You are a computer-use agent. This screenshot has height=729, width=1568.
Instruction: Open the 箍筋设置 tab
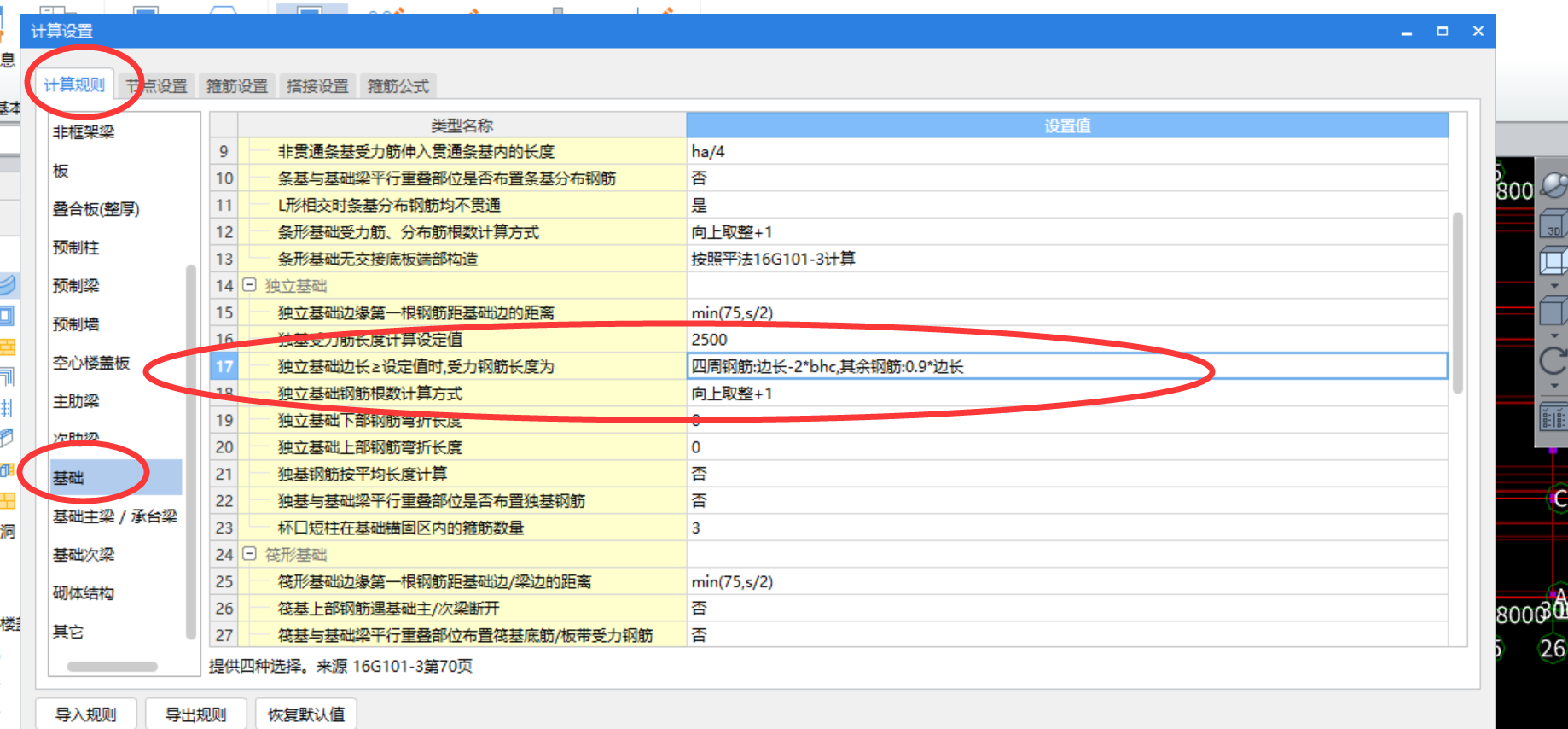point(237,86)
